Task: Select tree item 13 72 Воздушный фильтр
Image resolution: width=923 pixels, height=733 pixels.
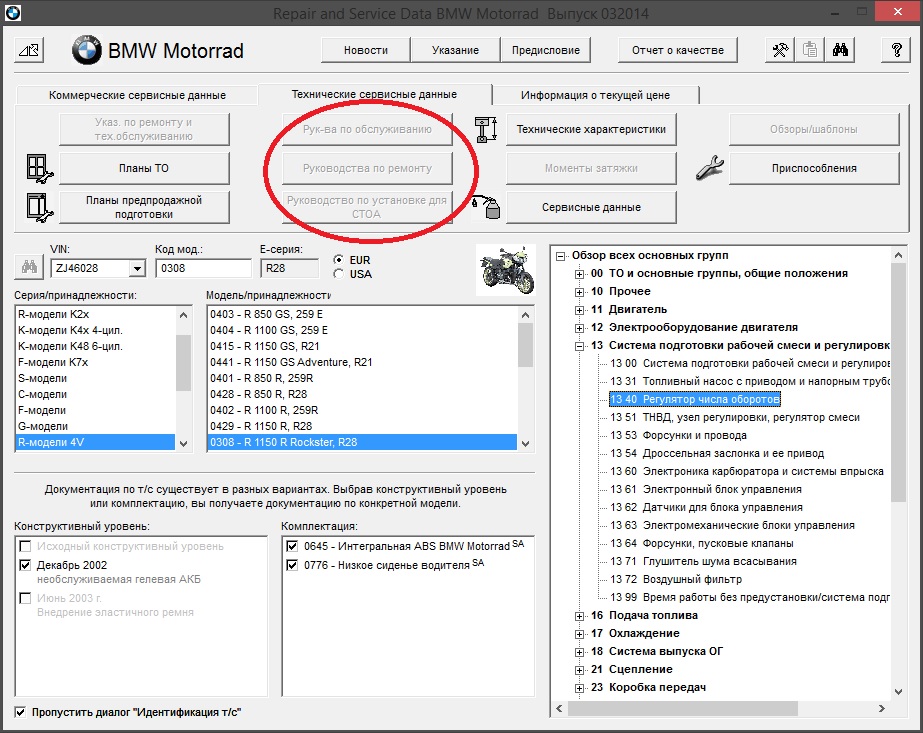Action: (x=676, y=579)
